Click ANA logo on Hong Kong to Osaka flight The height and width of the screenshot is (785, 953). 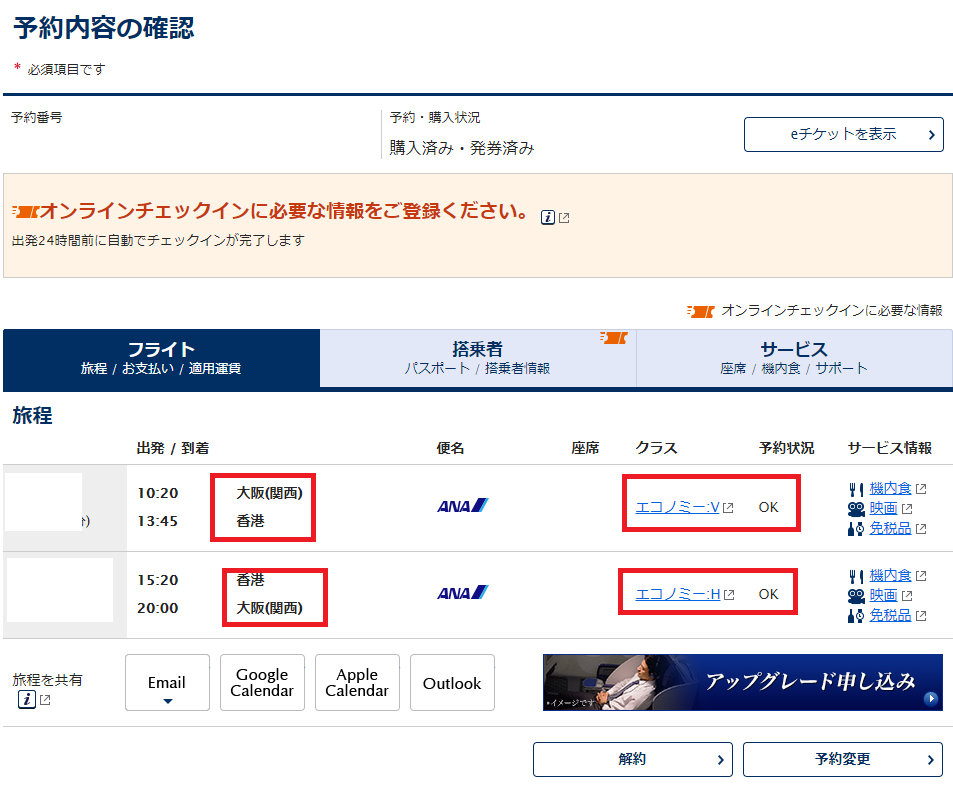(462, 593)
